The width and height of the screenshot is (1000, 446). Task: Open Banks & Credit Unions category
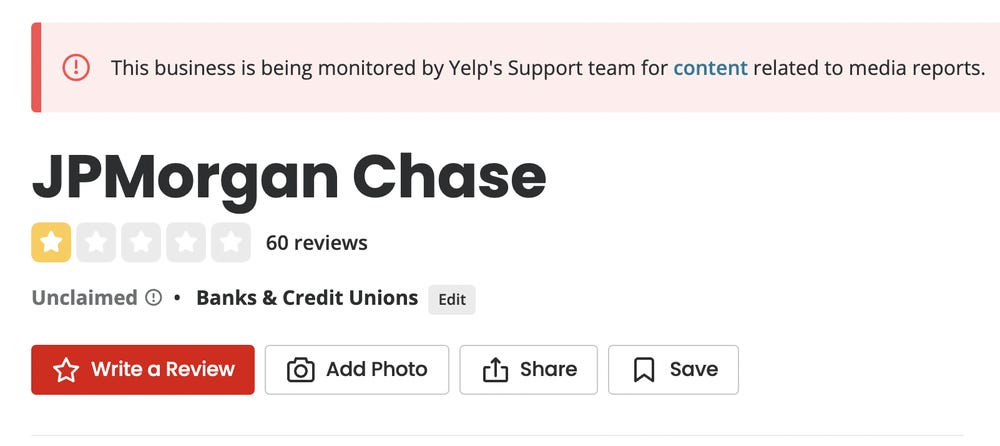coord(307,298)
